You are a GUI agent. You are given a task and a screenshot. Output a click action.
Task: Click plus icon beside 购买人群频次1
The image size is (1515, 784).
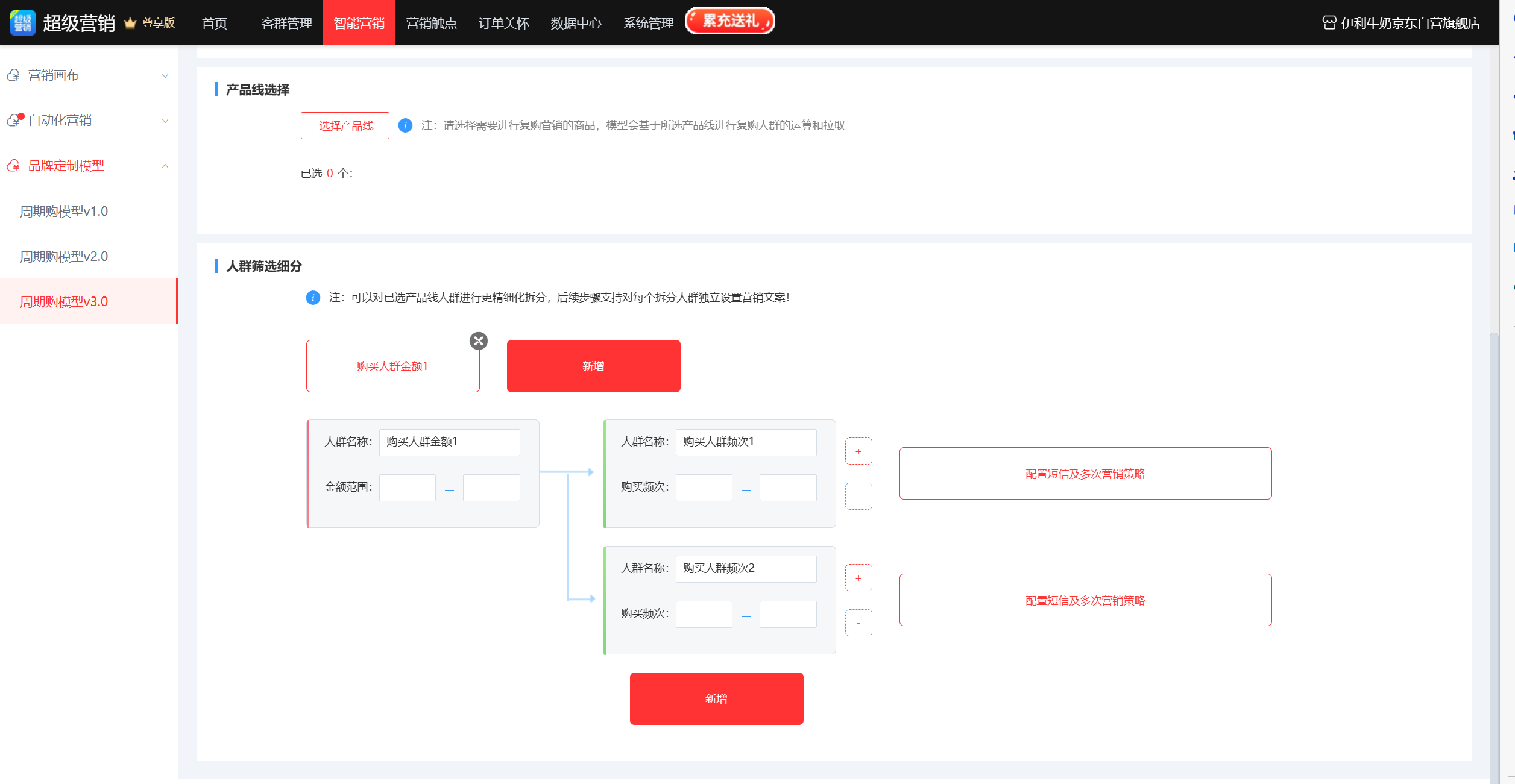[858, 451]
